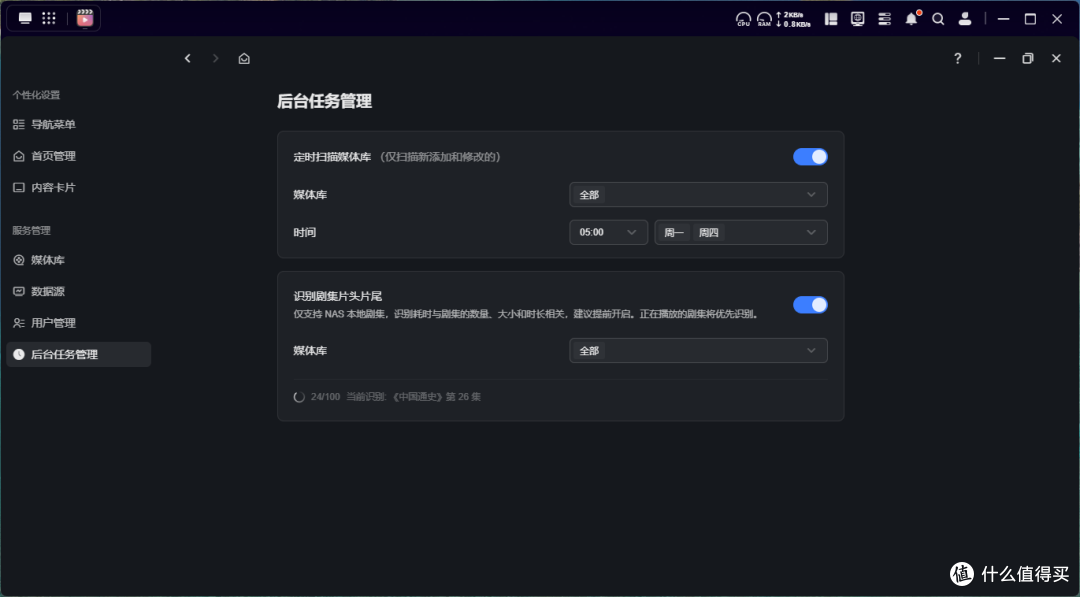The image size is (1080, 597).
Task: Click the search magnifier icon
Action: pos(938,19)
